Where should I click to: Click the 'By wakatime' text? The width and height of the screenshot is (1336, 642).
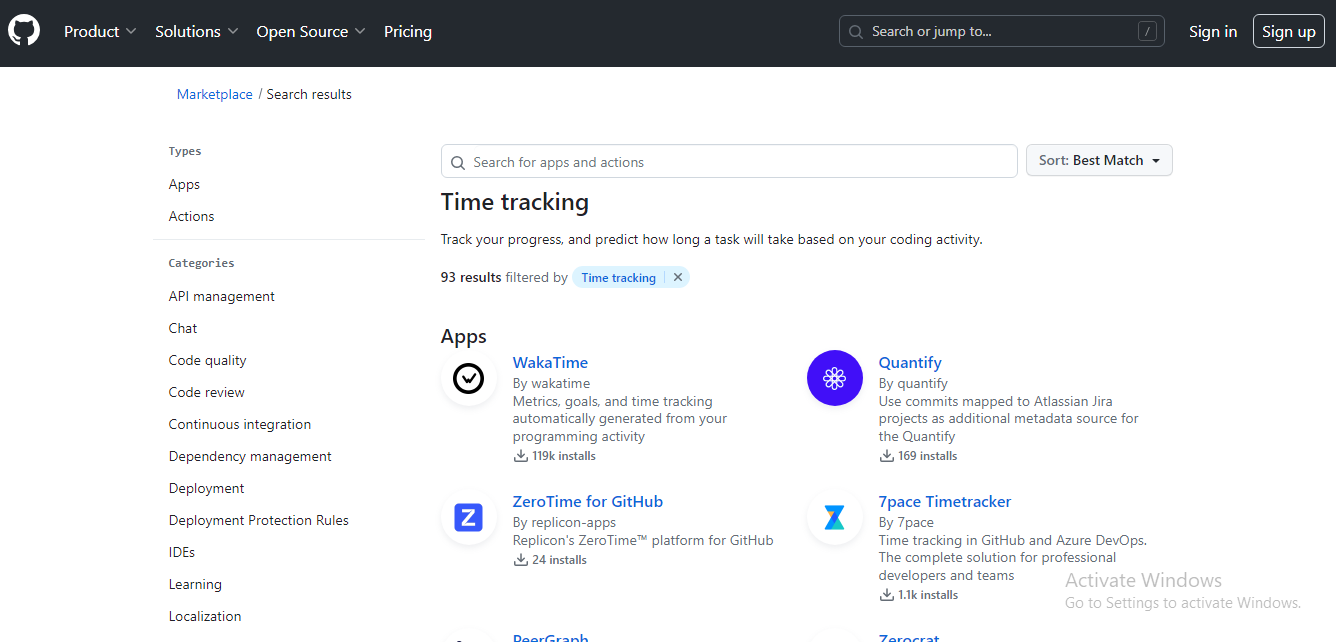[x=552, y=383]
